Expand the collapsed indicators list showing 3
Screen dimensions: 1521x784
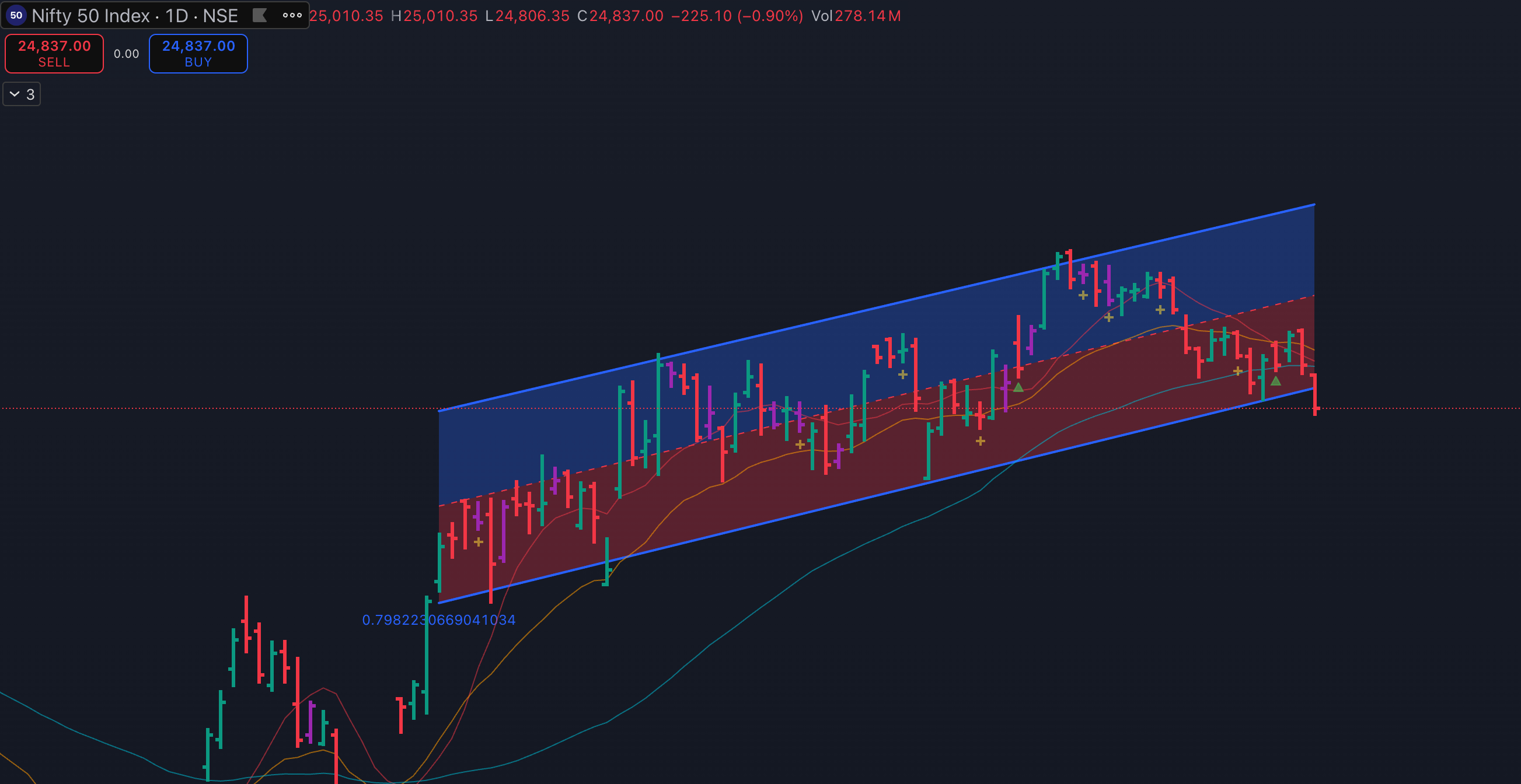[x=22, y=94]
